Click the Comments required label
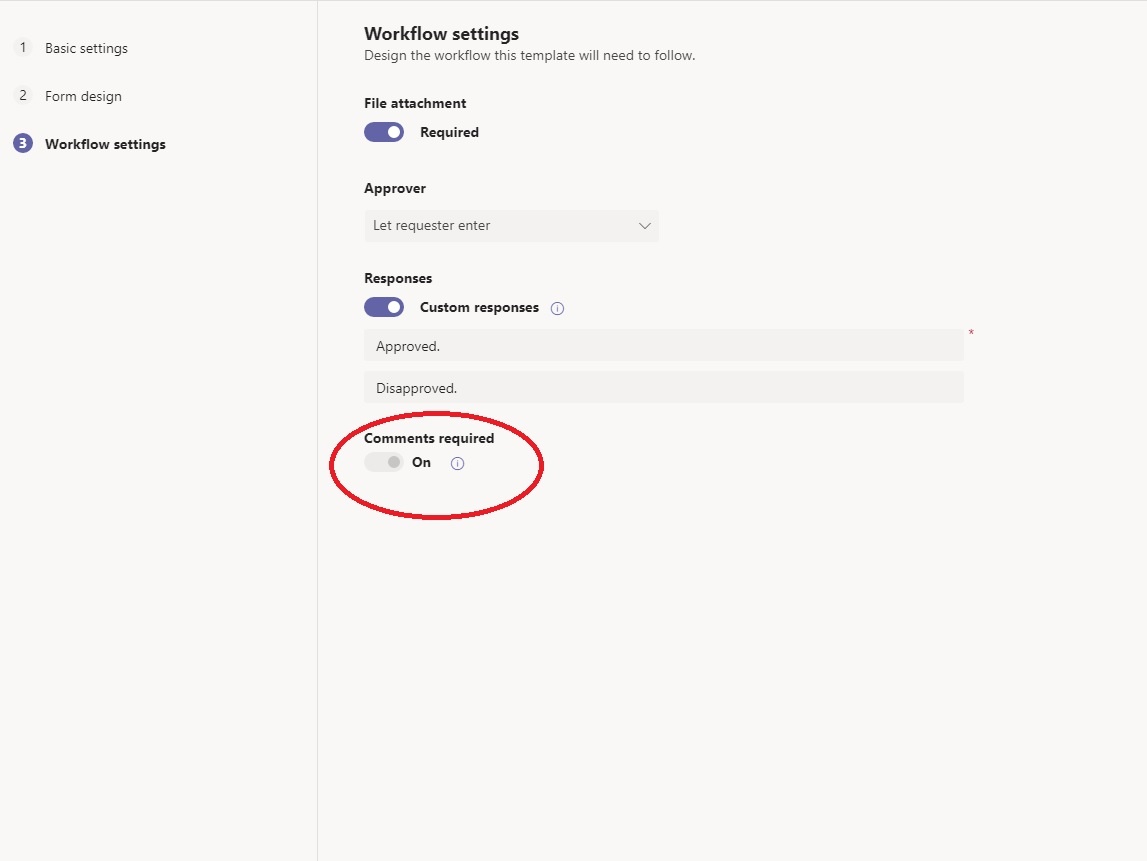The image size is (1147, 861). 429,438
